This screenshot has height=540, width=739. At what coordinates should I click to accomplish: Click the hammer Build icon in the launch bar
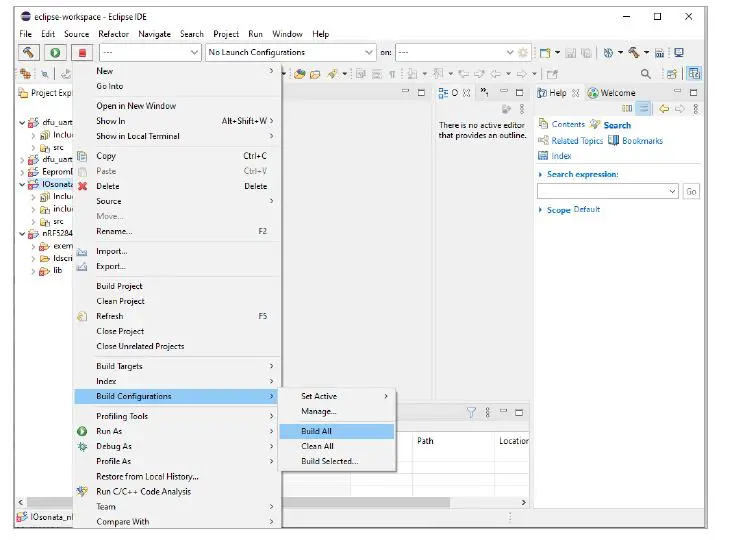click(x=29, y=52)
